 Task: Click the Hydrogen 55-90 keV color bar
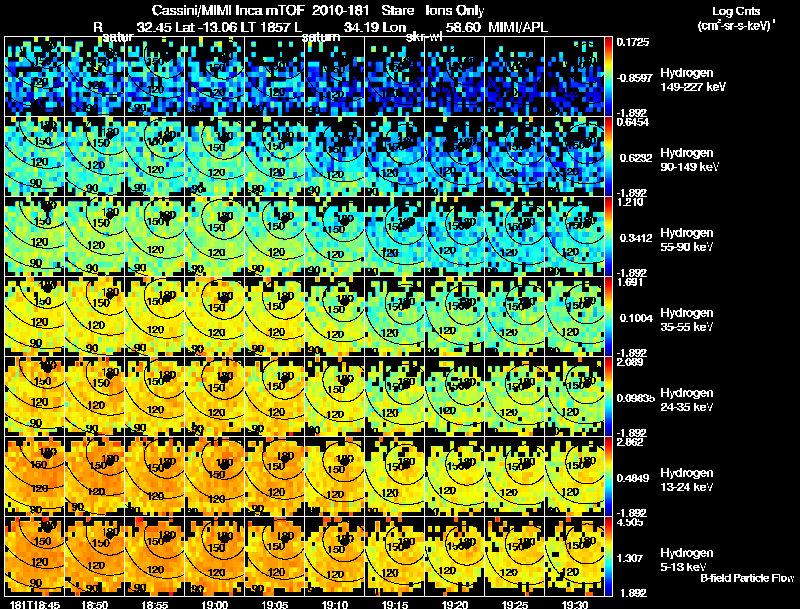(608, 237)
